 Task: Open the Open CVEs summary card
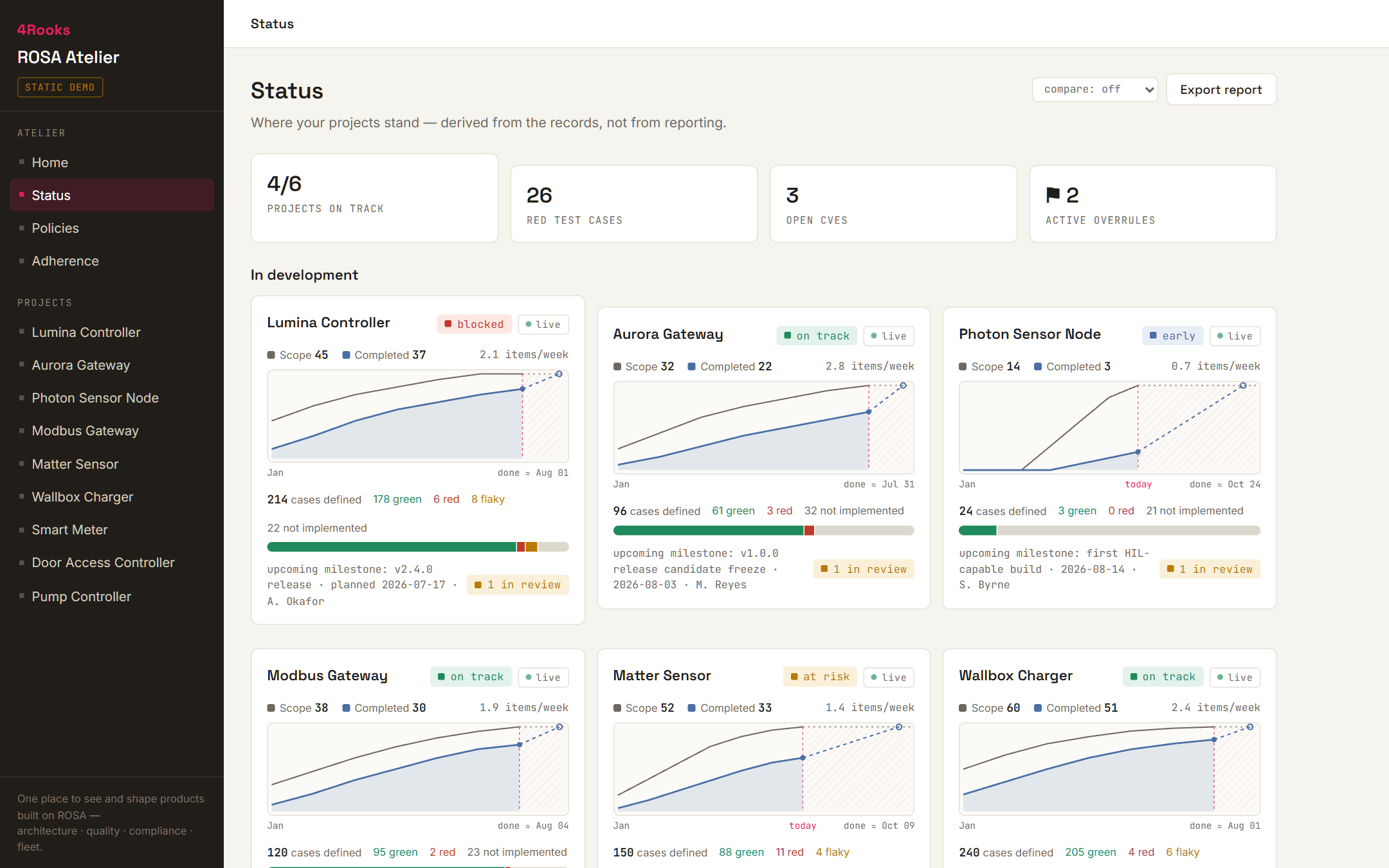893,204
